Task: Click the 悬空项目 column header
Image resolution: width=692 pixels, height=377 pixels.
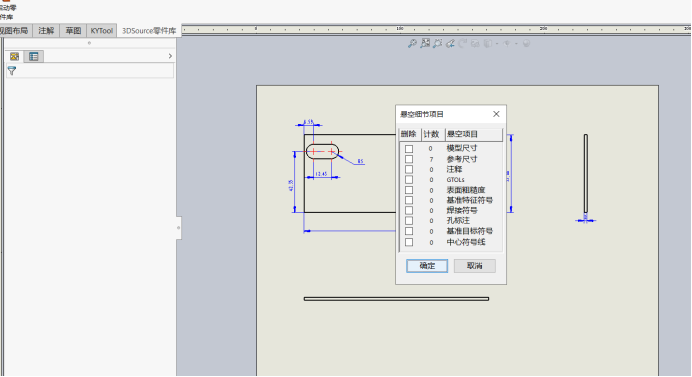Action: (x=474, y=134)
